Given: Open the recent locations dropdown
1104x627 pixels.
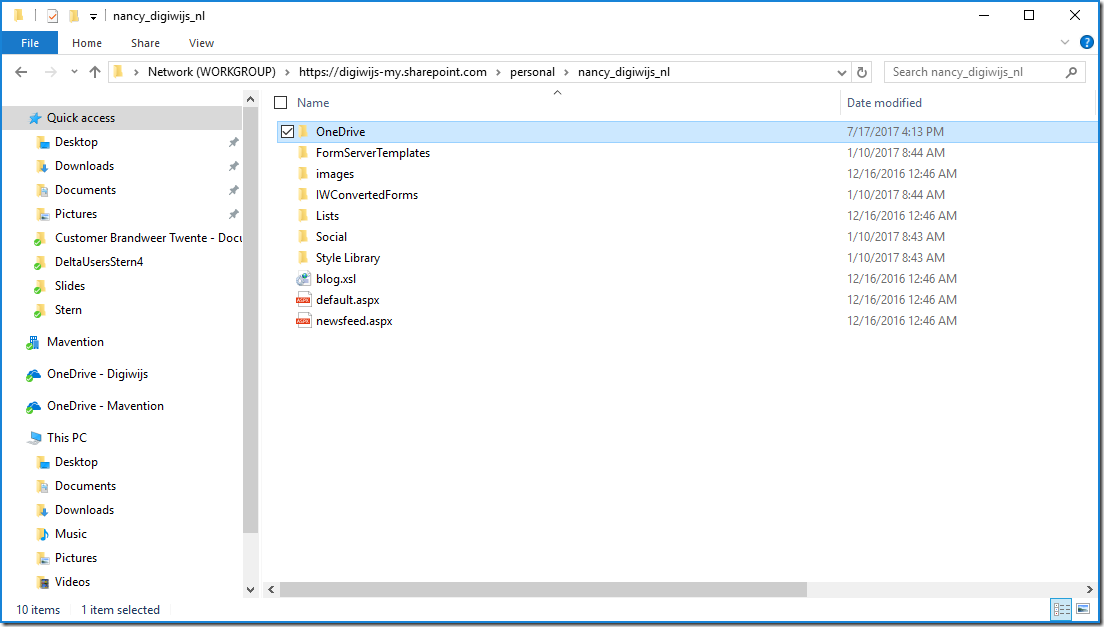Looking at the screenshot, I should coord(74,72).
